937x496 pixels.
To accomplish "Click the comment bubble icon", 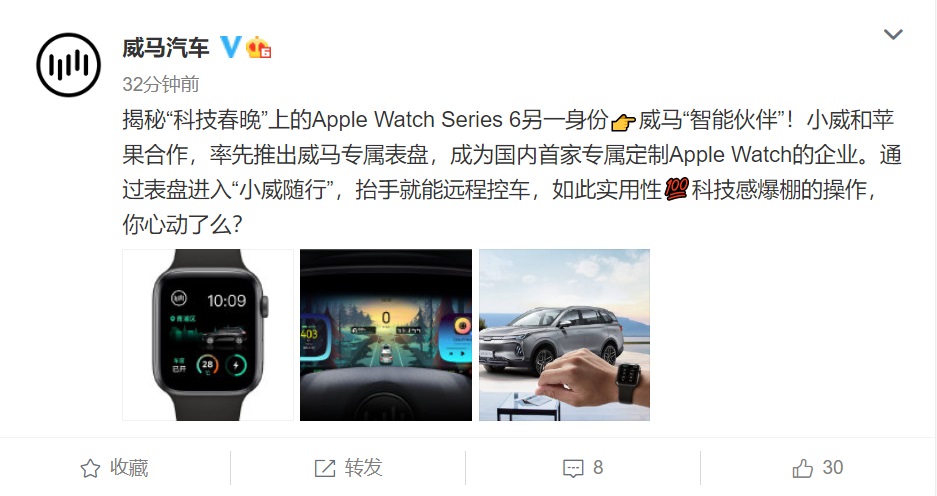I will point(573,469).
